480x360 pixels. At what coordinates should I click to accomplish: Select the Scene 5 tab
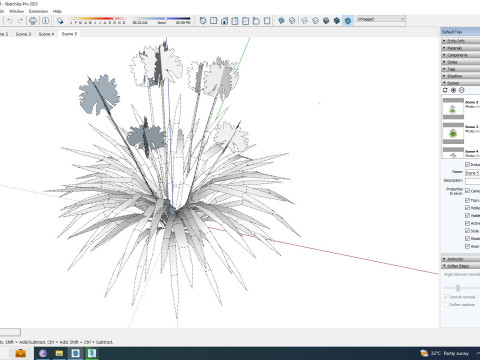click(x=69, y=34)
